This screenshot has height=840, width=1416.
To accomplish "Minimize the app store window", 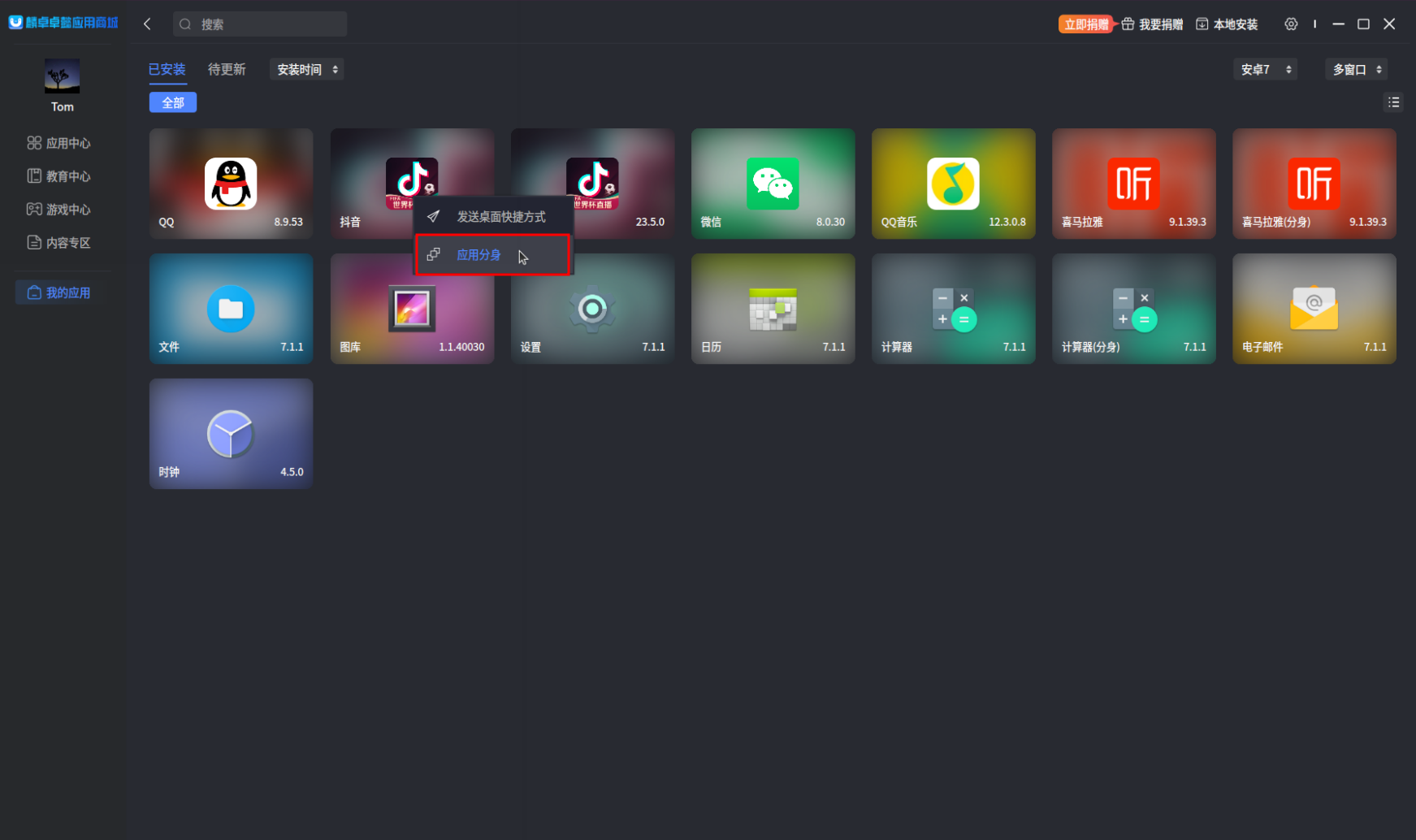I will pos(1338,24).
